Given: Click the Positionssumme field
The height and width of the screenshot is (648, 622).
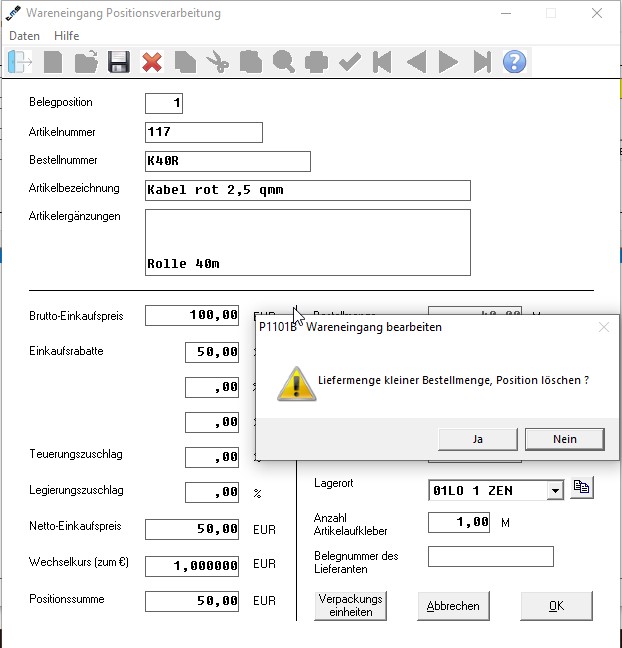Looking at the screenshot, I should (192, 601).
